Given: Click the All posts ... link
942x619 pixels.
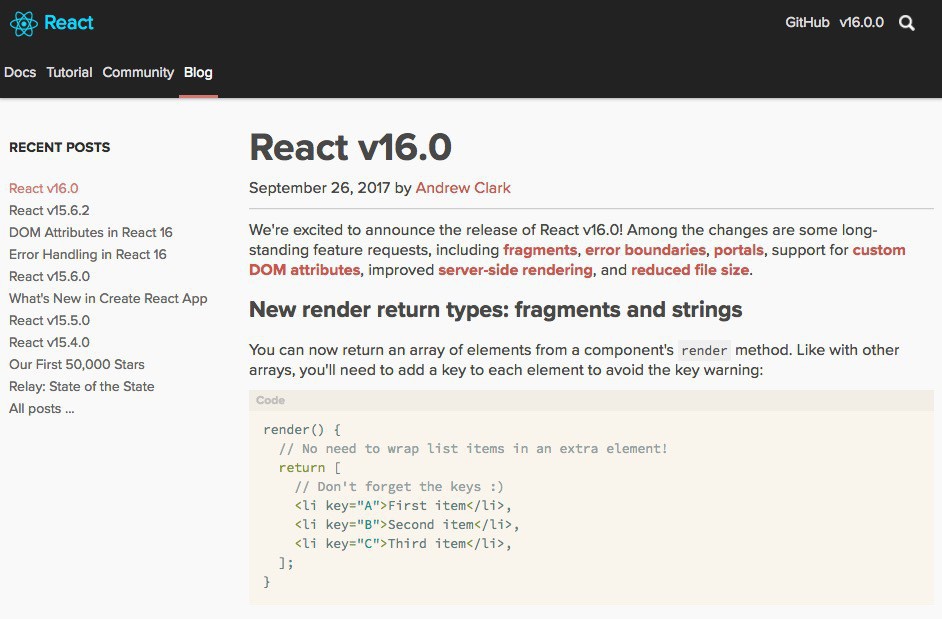Looking at the screenshot, I should point(41,409).
